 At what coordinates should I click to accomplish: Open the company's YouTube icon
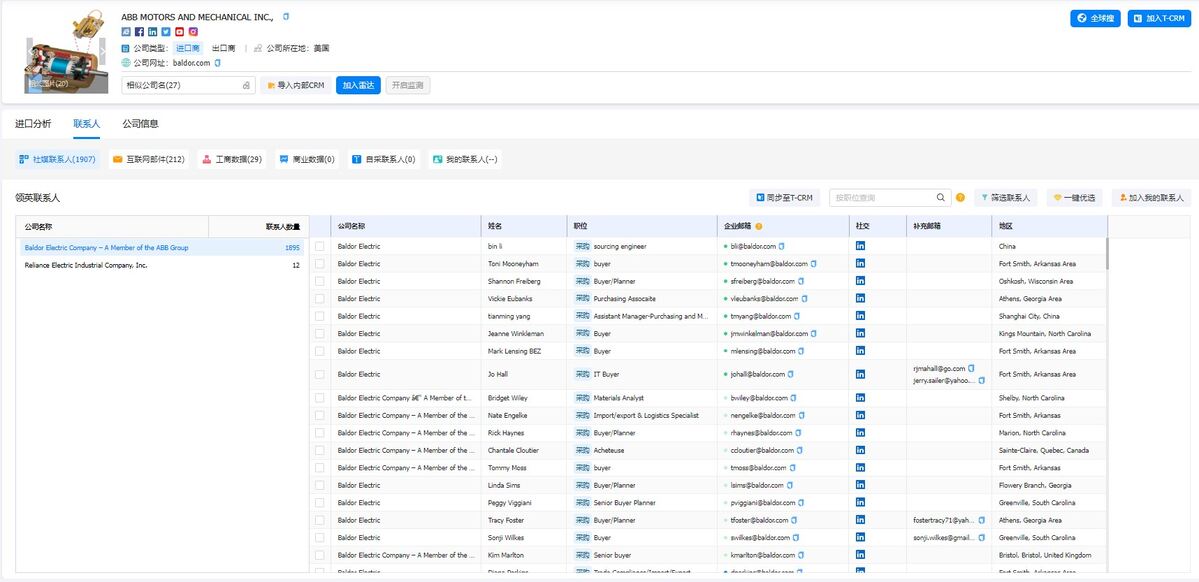[180, 32]
